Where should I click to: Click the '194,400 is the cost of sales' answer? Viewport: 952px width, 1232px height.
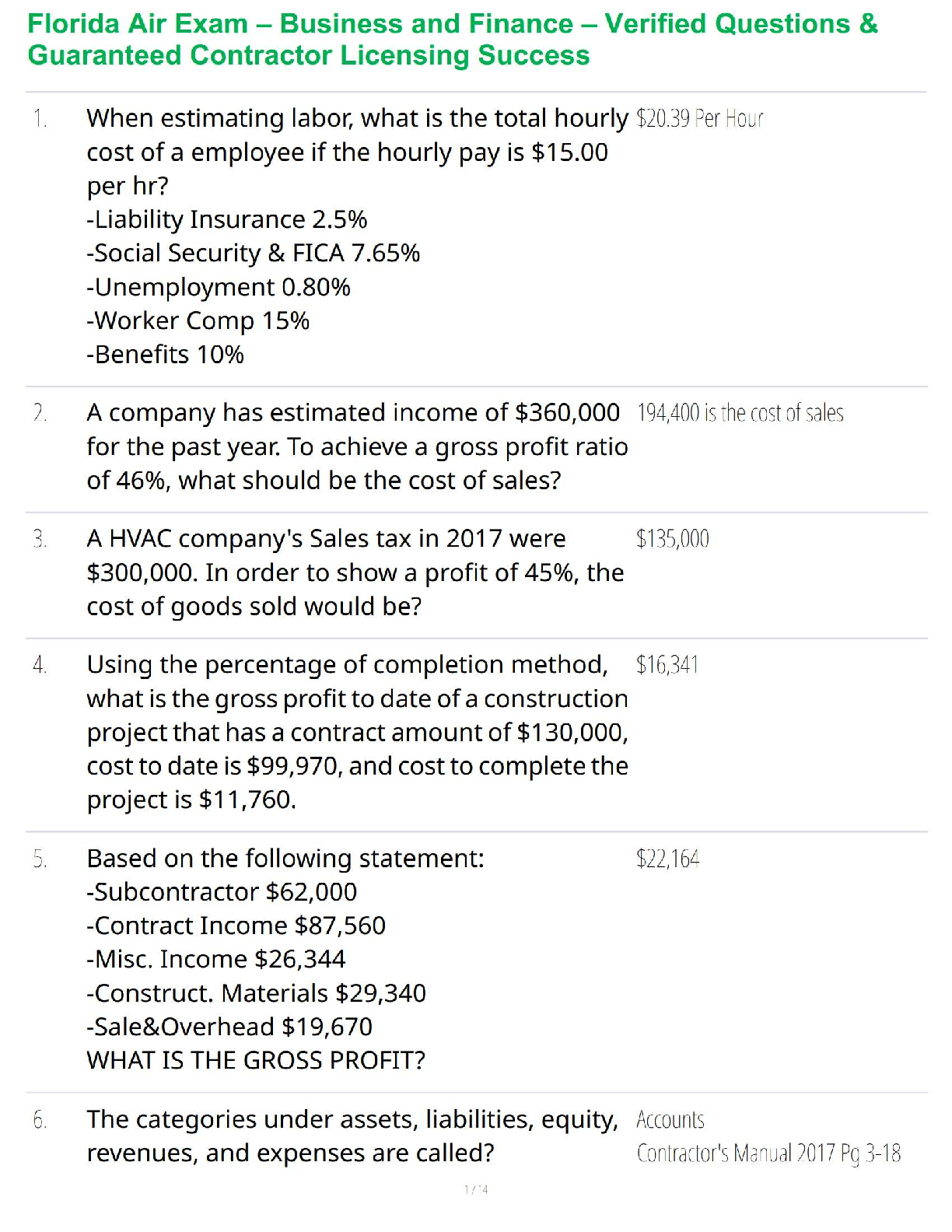[x=740, y=413]
